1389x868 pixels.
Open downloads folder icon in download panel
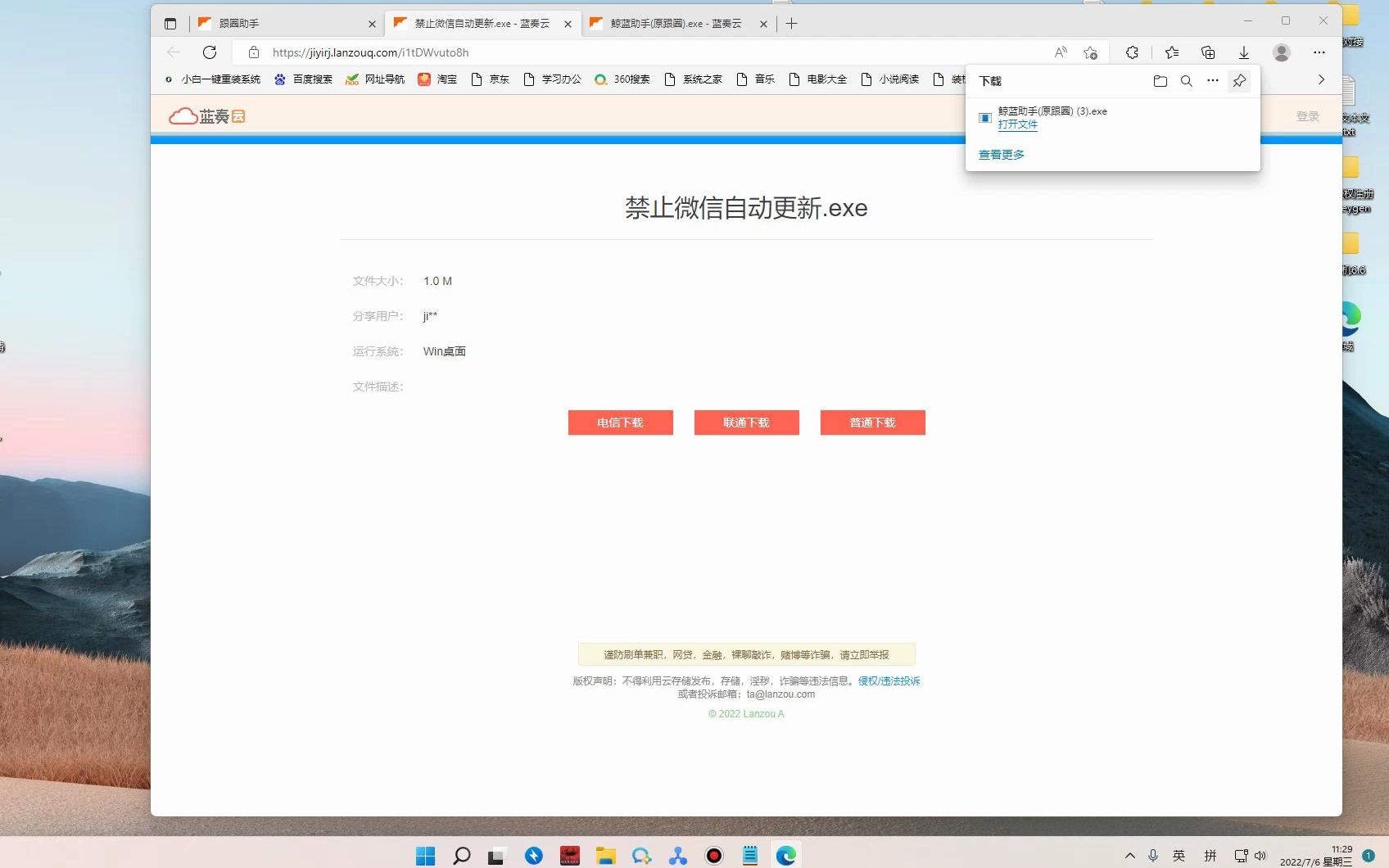1160,81
